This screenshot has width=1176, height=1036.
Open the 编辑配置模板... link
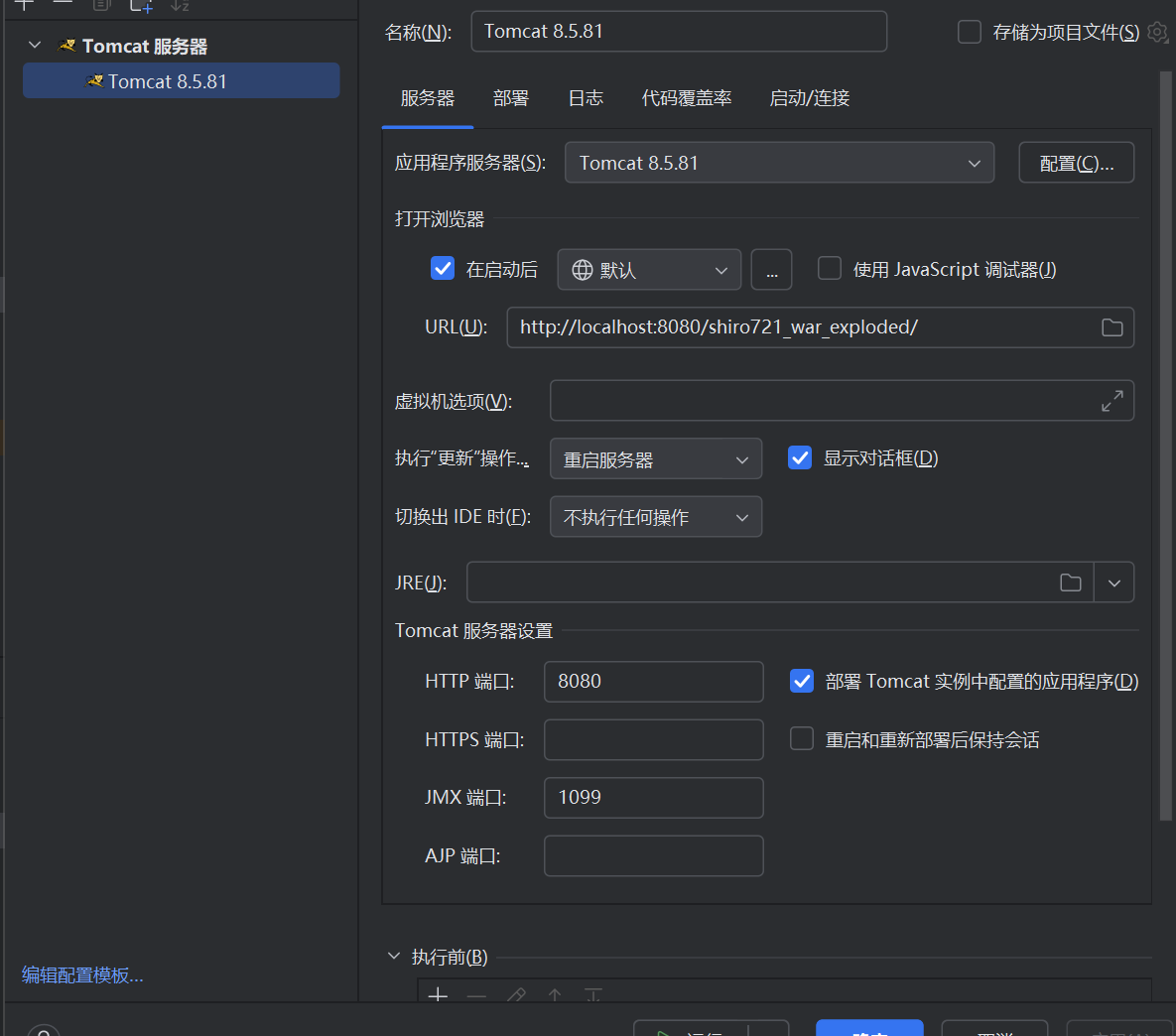point(82,975)
